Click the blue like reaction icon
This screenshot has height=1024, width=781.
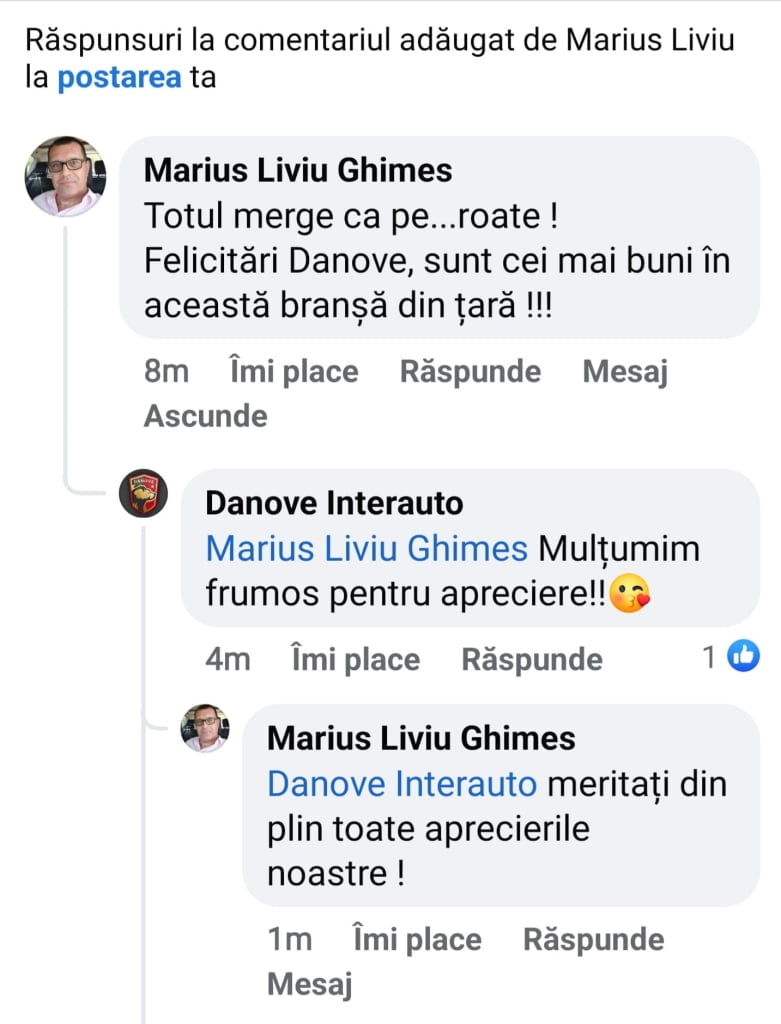click(x=743, y=657)
